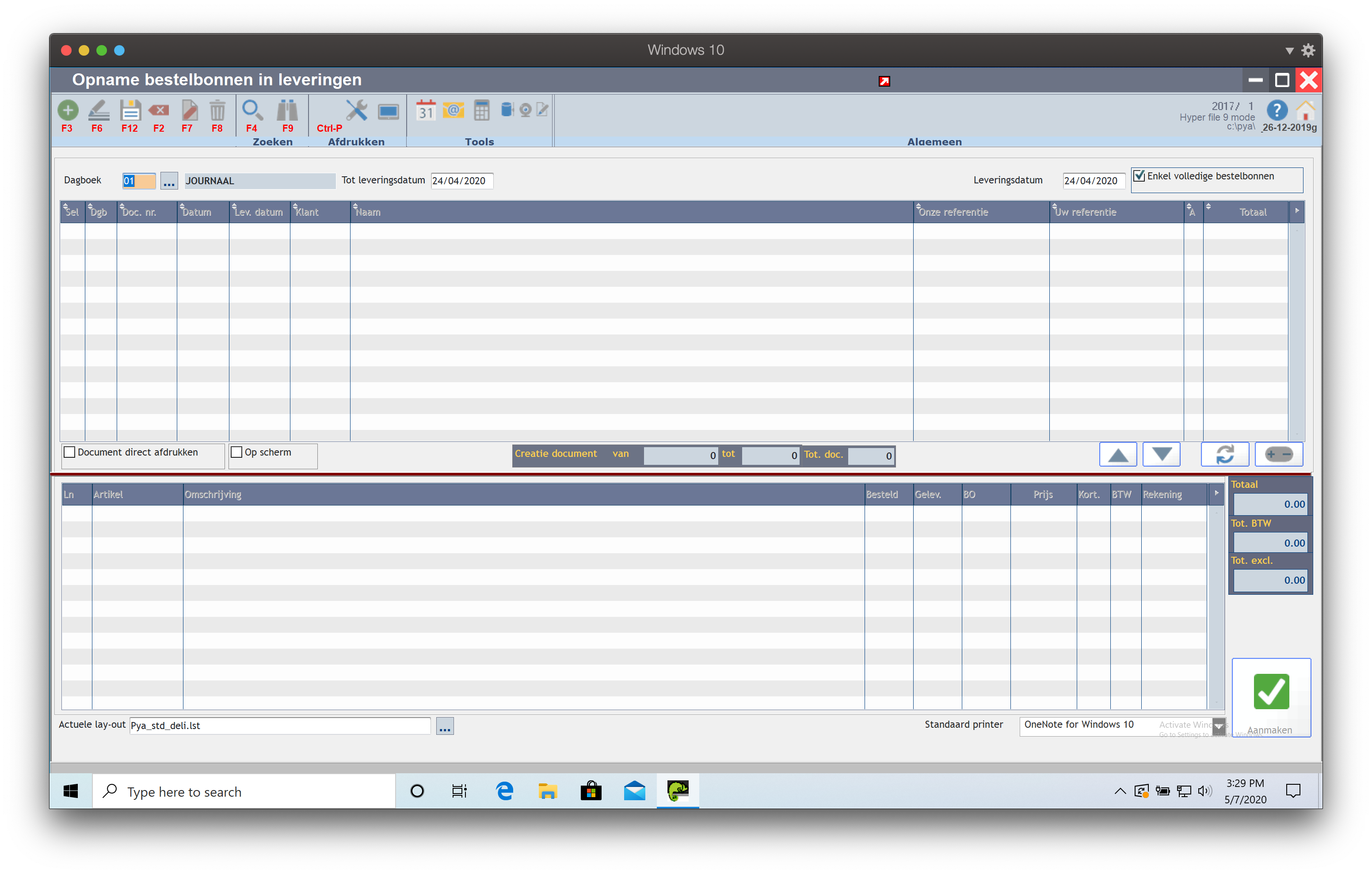Click the blue question mark help icon

coord(1276,110)
